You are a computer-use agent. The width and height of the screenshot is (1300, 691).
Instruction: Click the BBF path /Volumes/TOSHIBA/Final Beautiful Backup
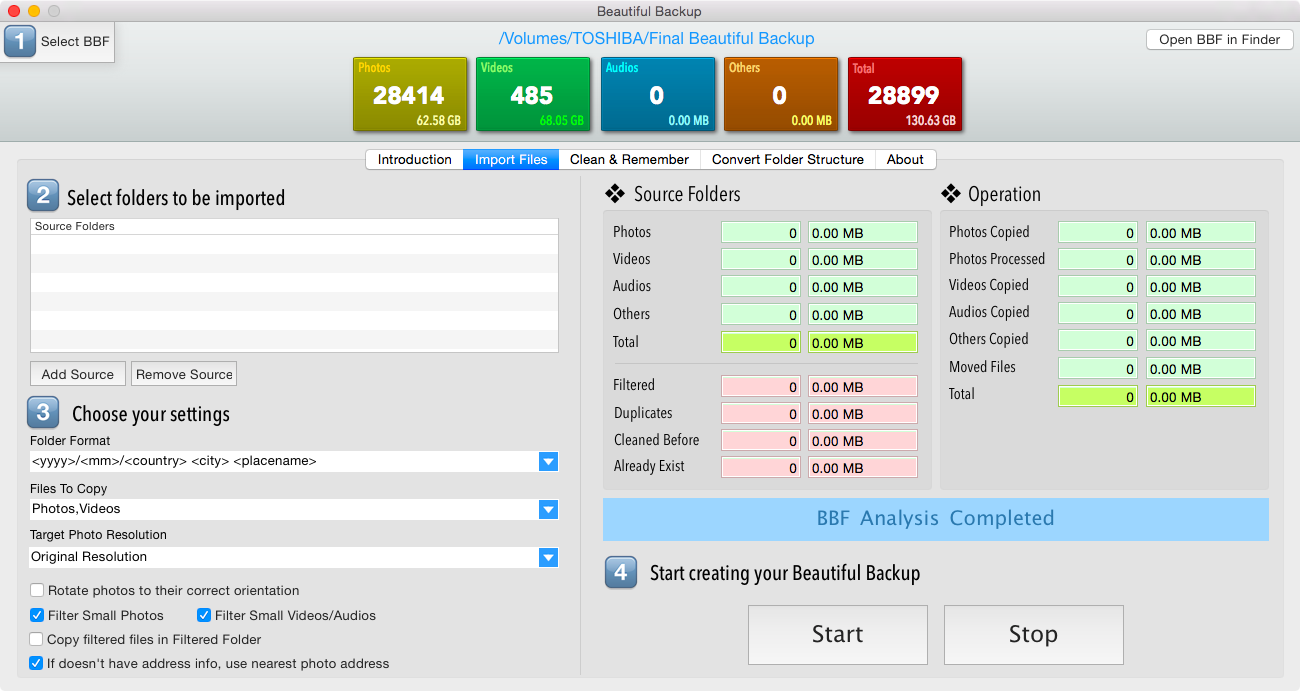656,39
